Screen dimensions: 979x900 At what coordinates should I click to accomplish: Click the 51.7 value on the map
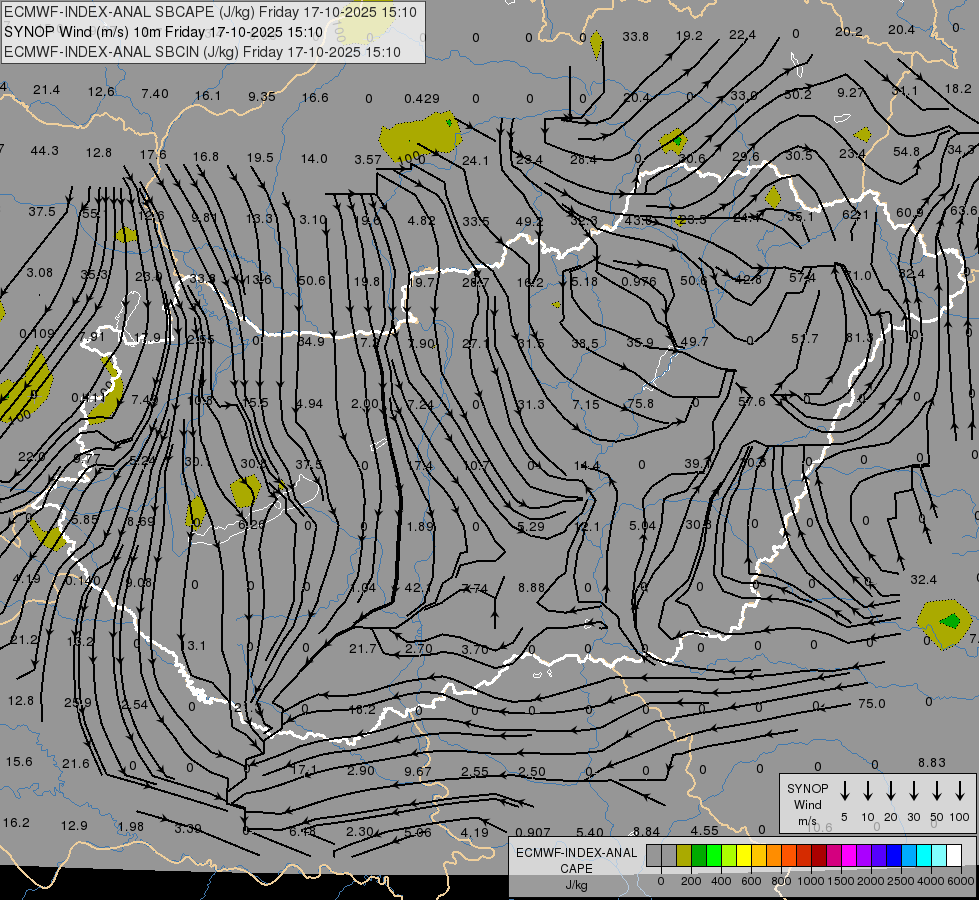coord(804,339)
